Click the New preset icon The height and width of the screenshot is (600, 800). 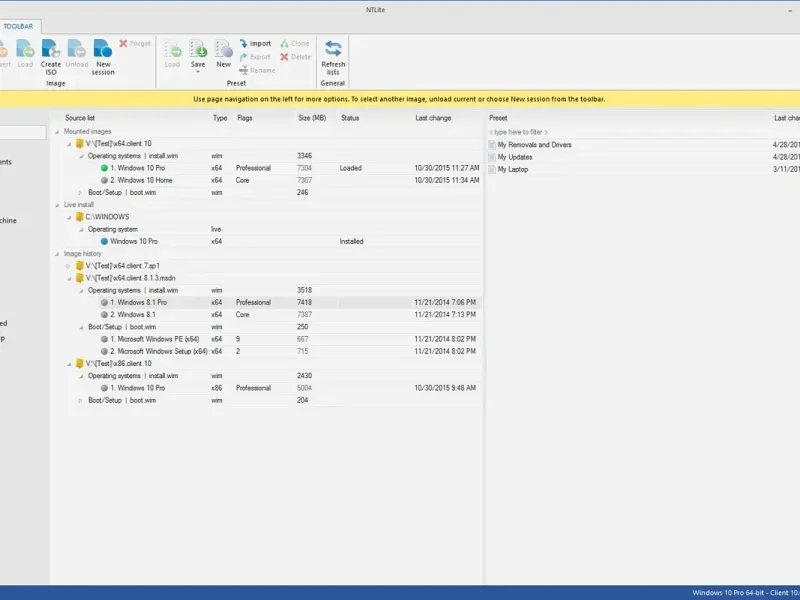(x=224, y=50)
